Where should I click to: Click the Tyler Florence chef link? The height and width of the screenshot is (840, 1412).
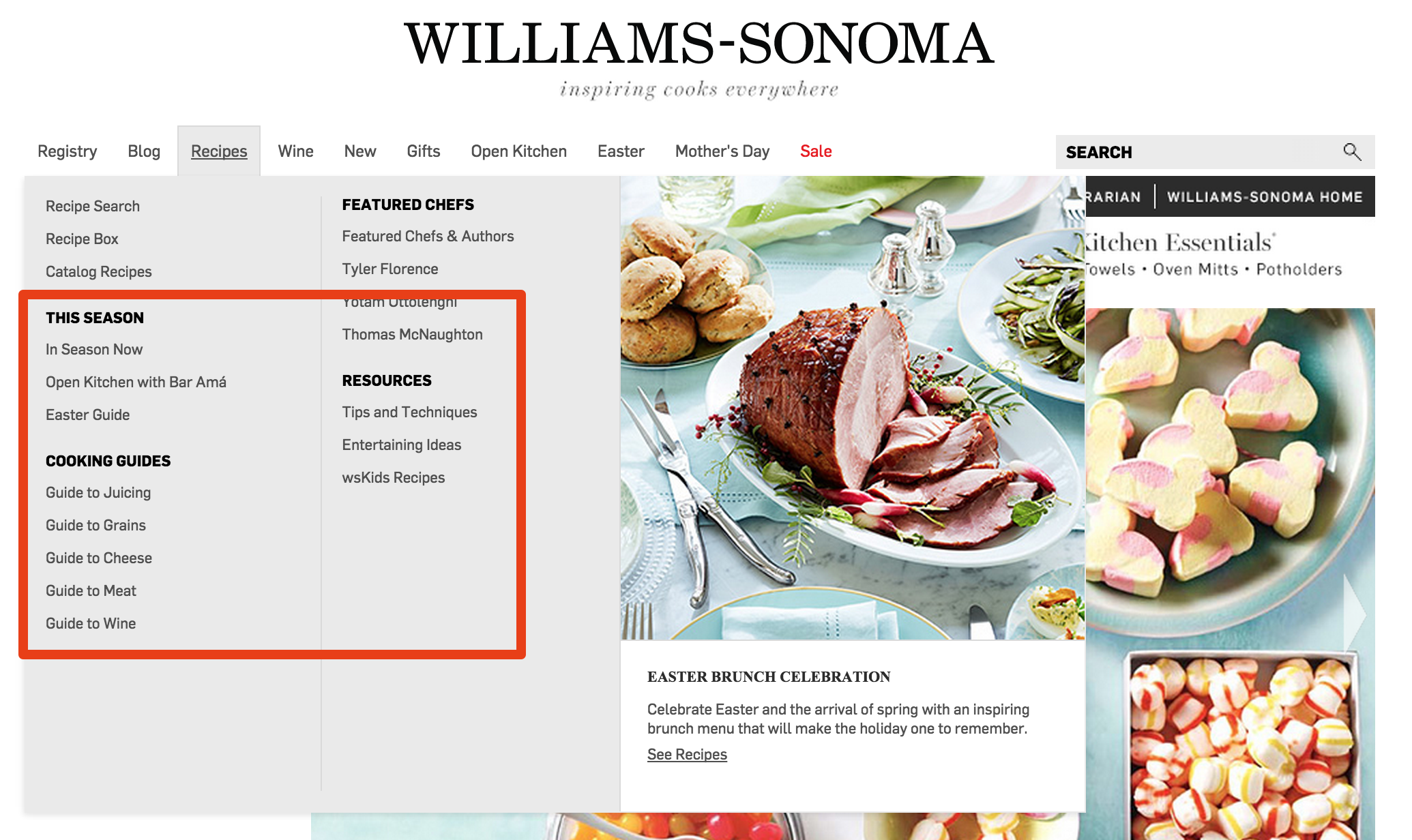click(390, 269)
